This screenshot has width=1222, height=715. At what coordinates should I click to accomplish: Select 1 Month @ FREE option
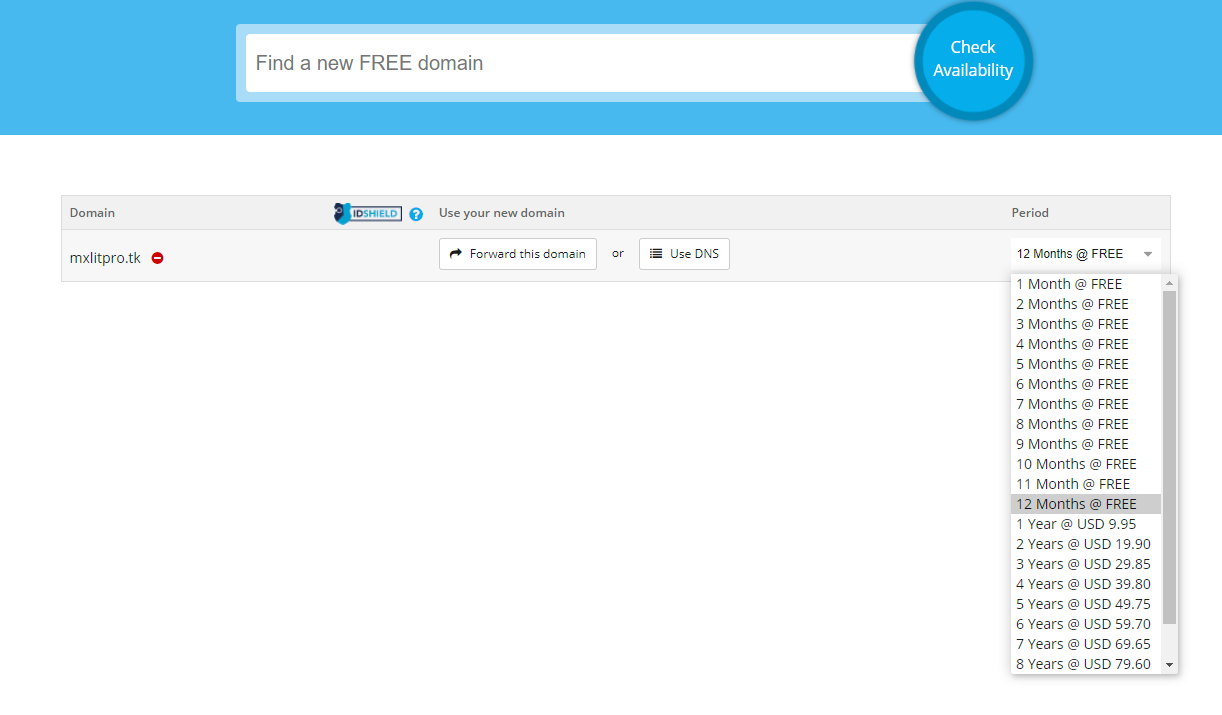tap(1069, 284)
